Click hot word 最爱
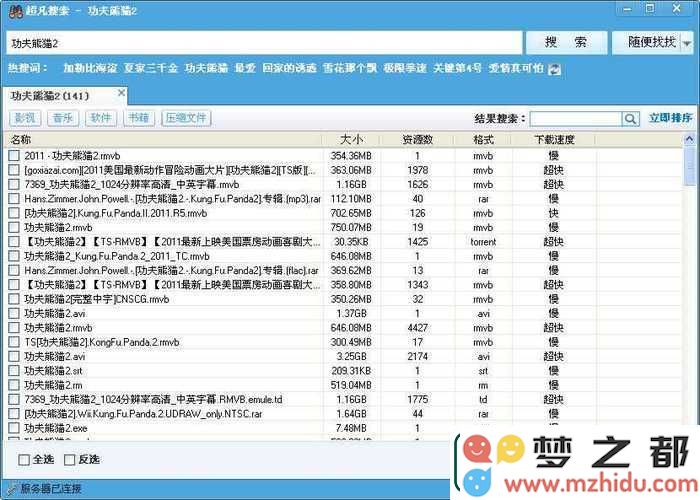This screenshot has height=500, width=700. (x=245, y=68)
